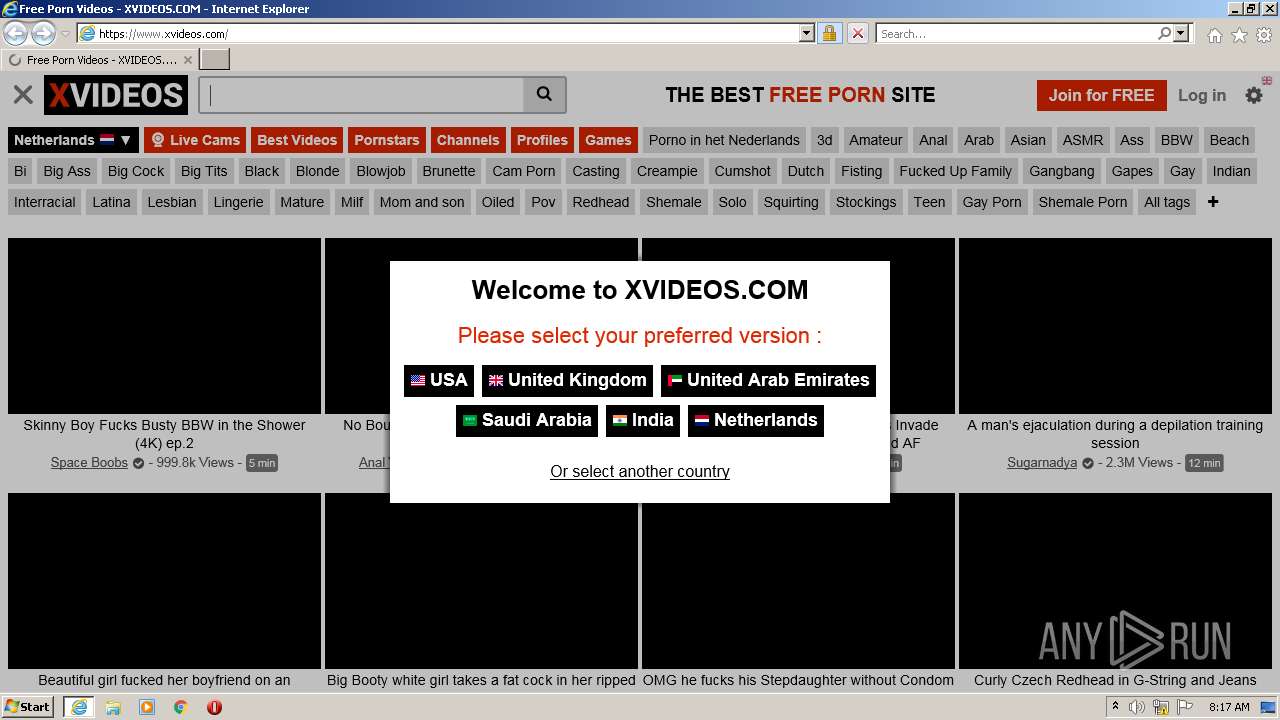Viewport: 1280px width, 720px height.
Task: Open the IE Home icon
Action: click(x=1214, y=35)
